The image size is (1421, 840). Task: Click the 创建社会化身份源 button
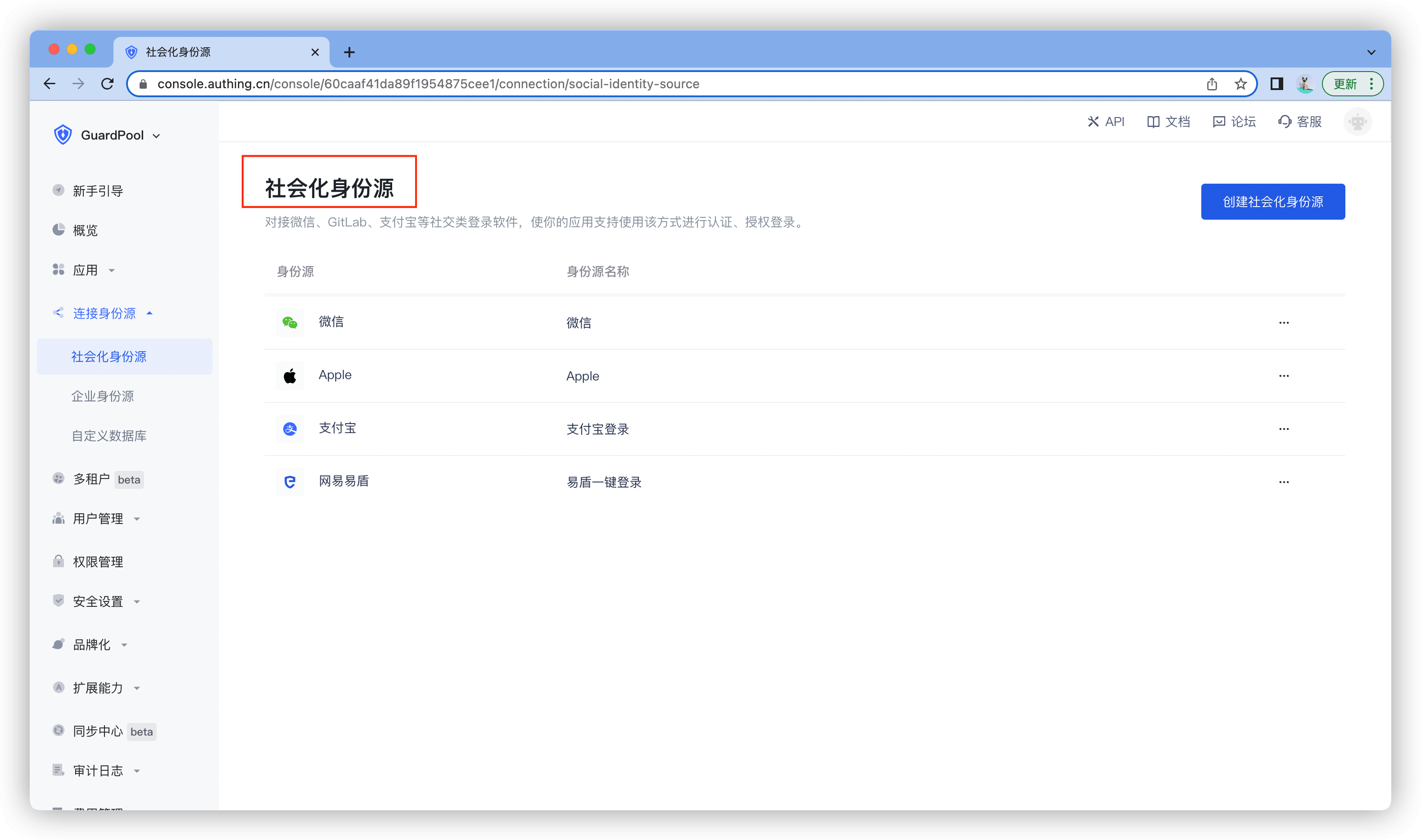[x=1273, y=202]
